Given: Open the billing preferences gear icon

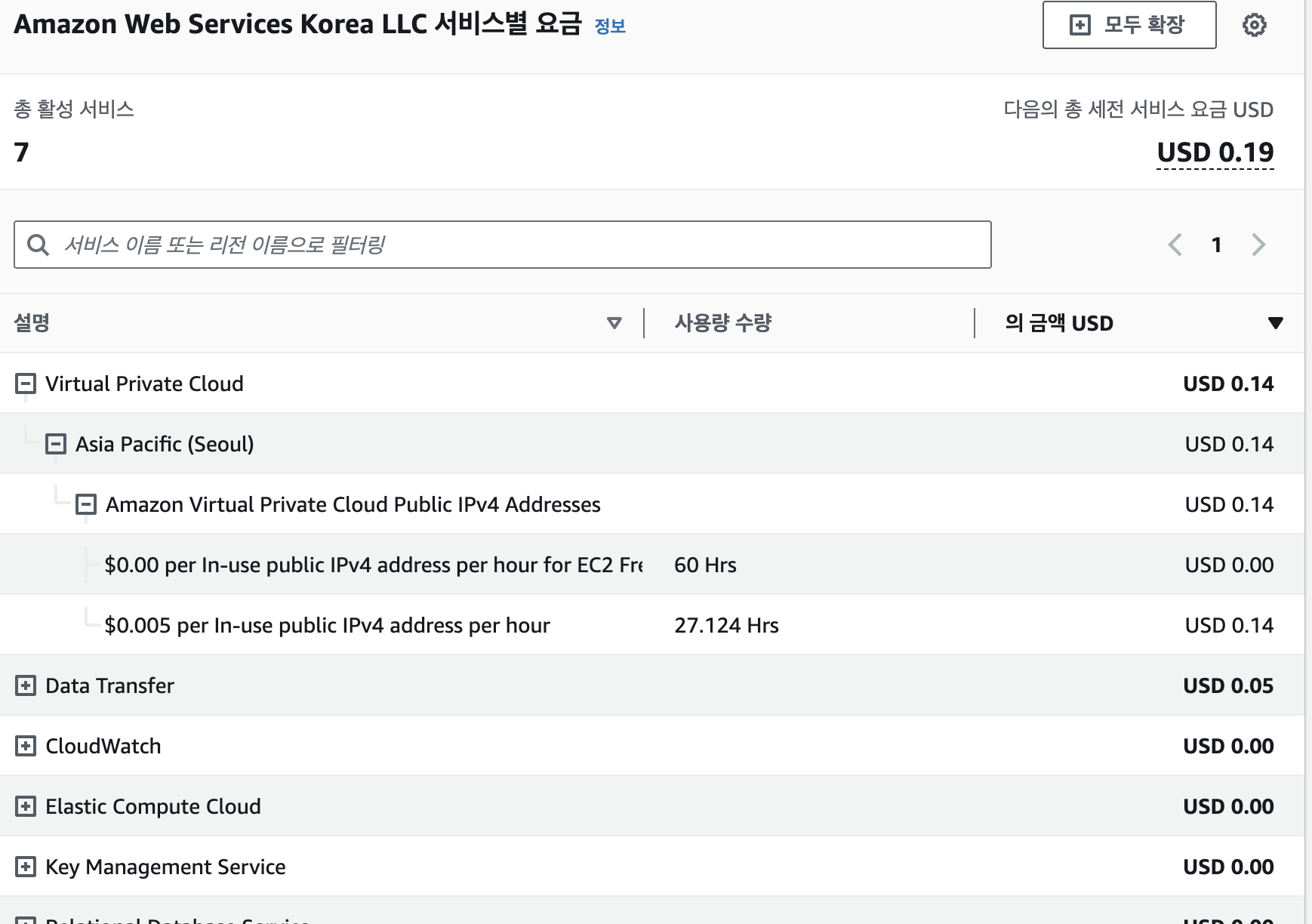Looking at the screenshot, I should (x=1254, y=25).
